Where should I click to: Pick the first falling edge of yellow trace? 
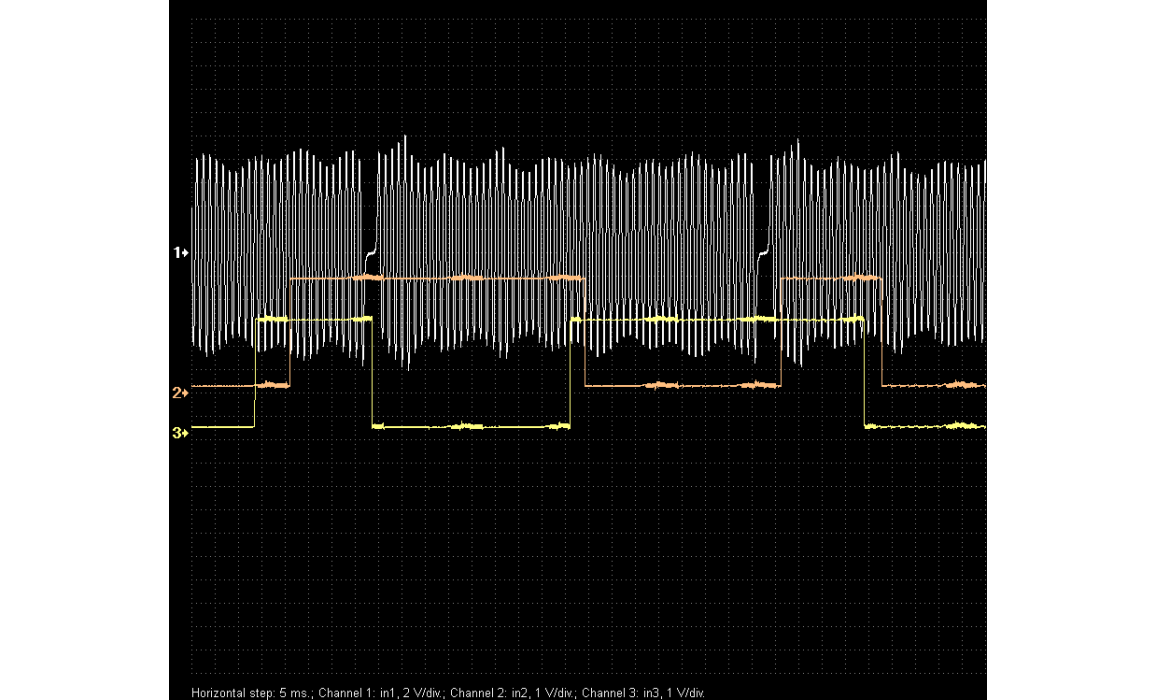(372, 372)
